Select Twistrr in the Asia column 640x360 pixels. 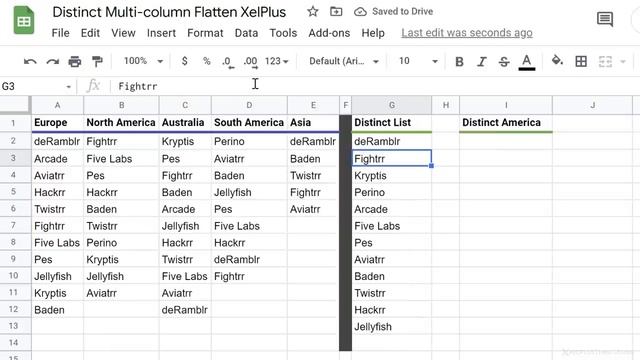(313, 176)
